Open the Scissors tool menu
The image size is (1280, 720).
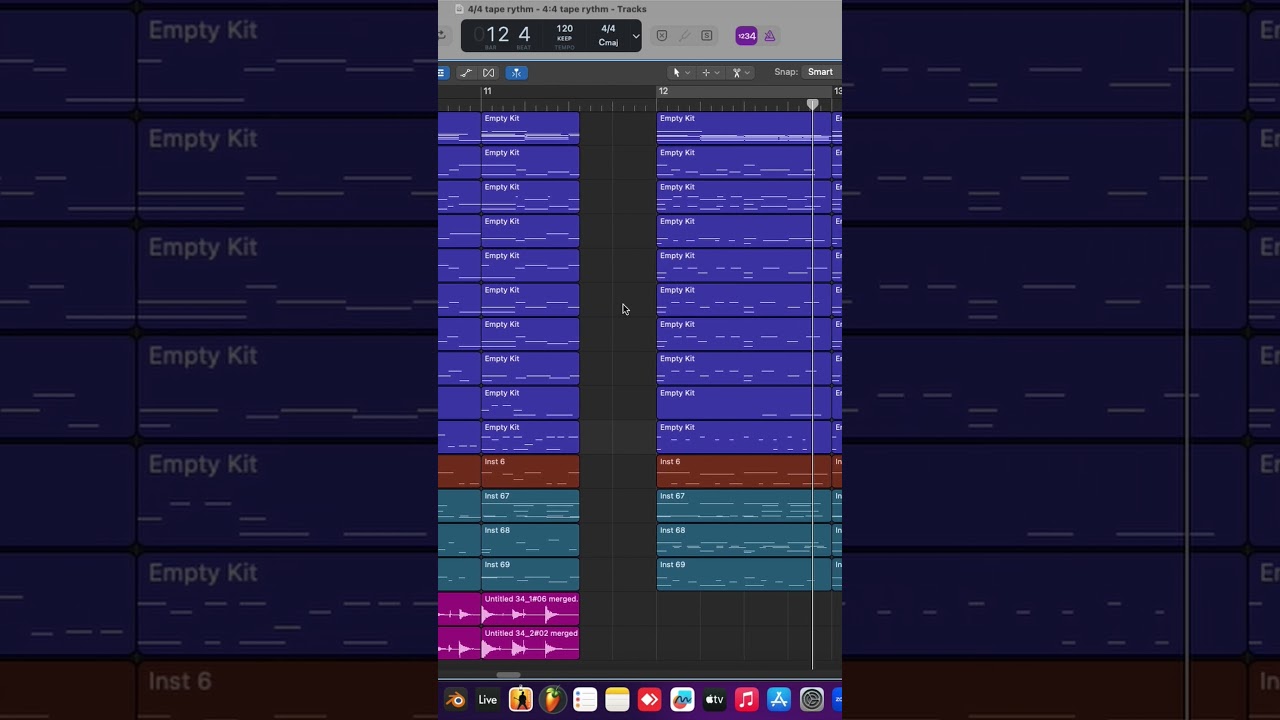[740, 73]
